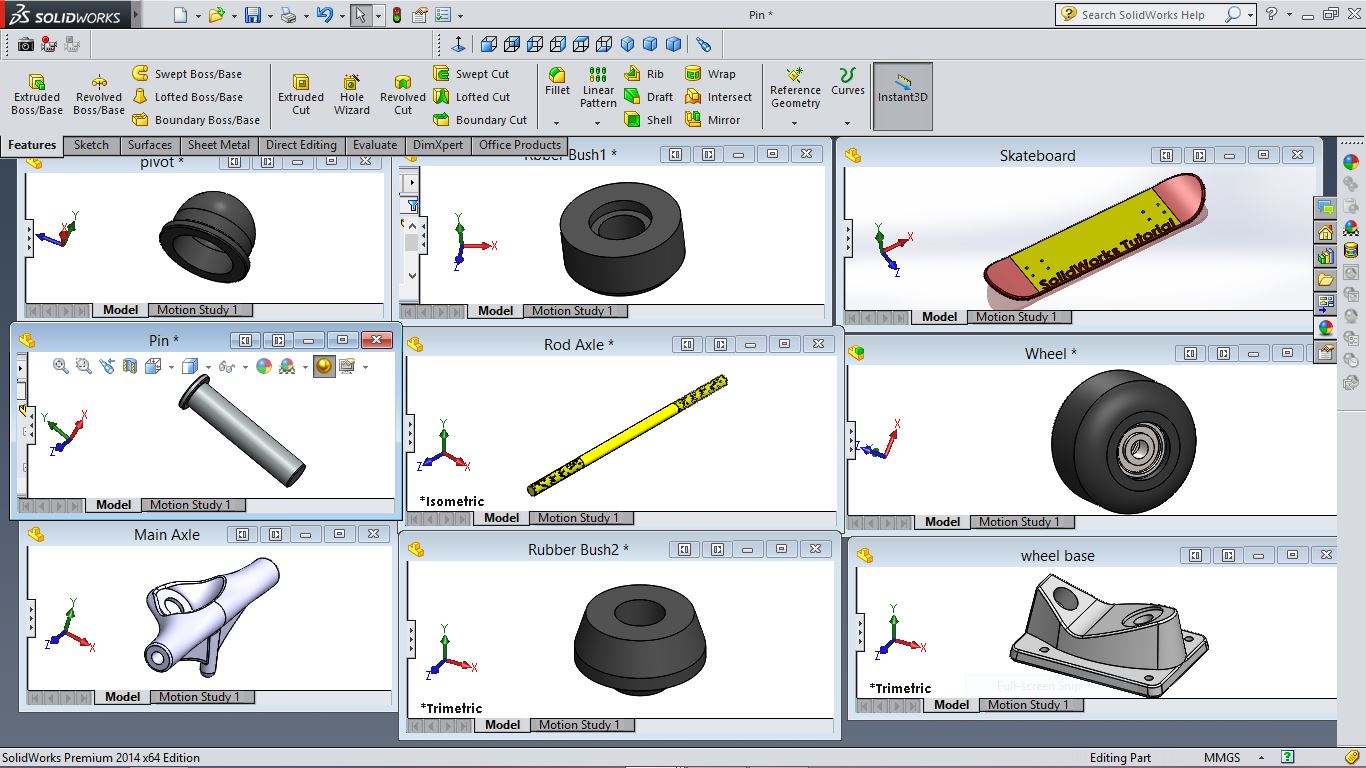
Task: Open the File Explorer task pane tab
Action: (x=1326, y=279)
